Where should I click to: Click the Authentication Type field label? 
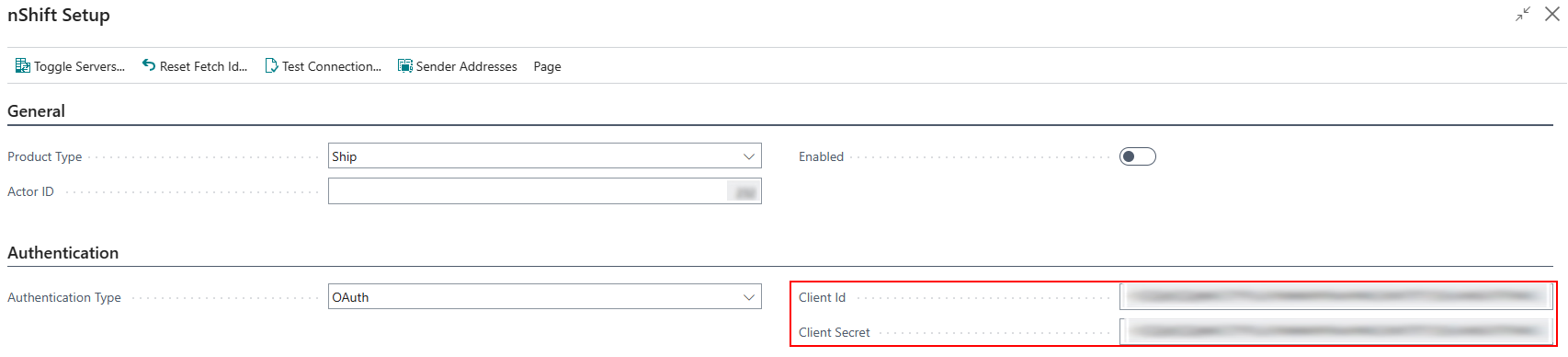point(64,297)
